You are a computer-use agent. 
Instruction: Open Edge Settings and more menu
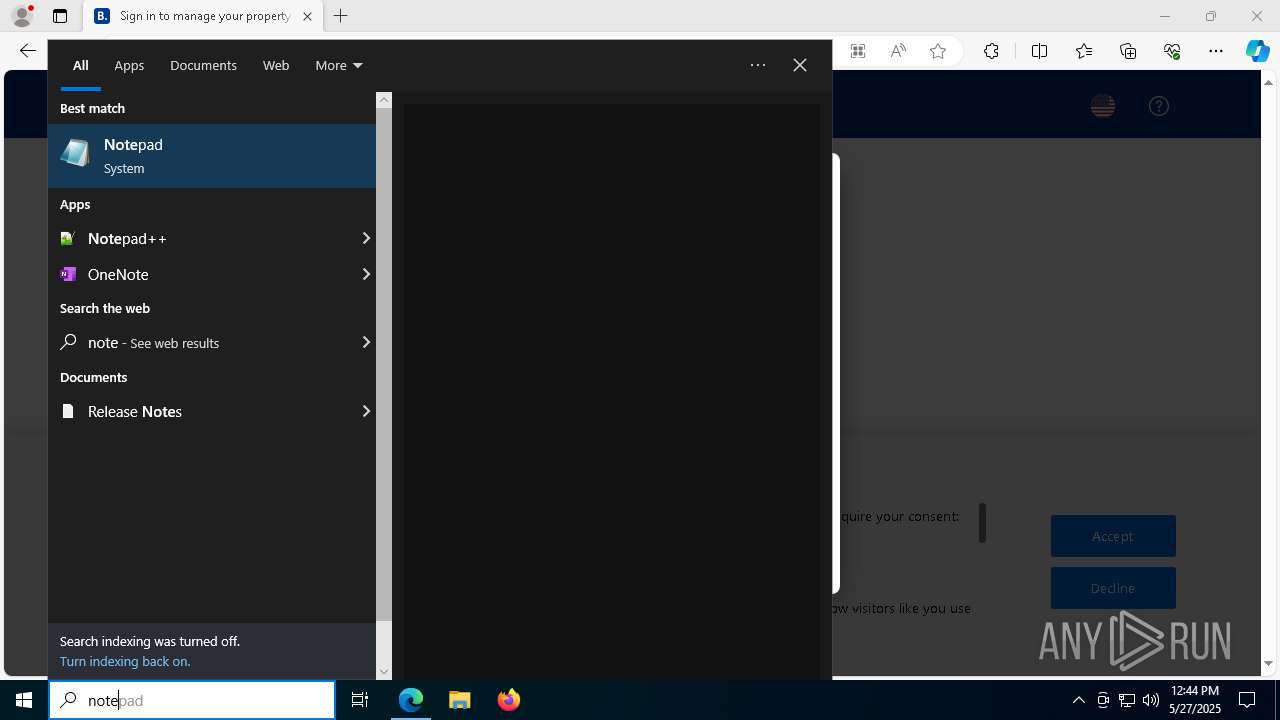pos(1216,51)
